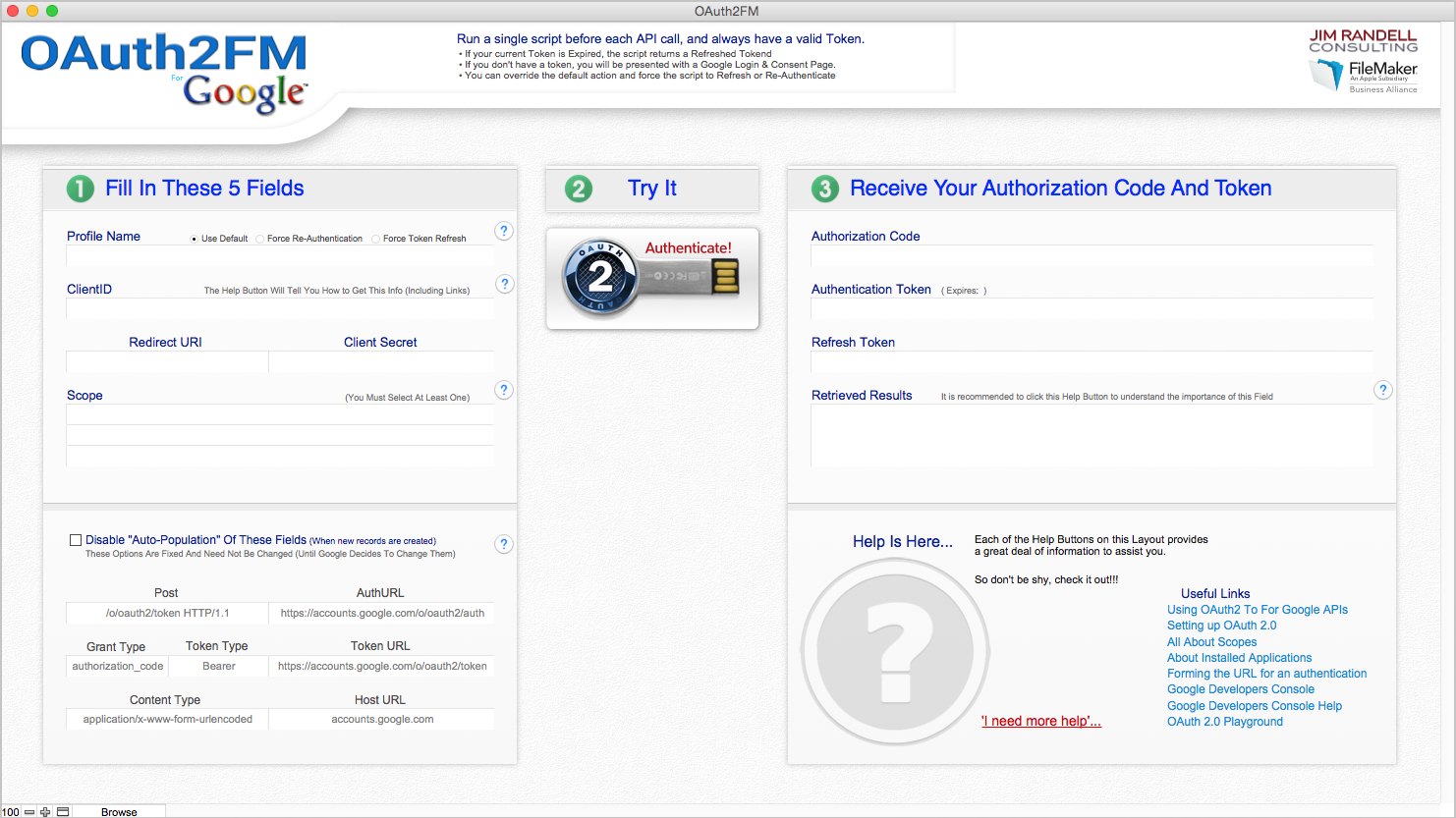Toggle the status toolbar icon at bottom
Screen dimensions: 1456x818
coord(63,811)
